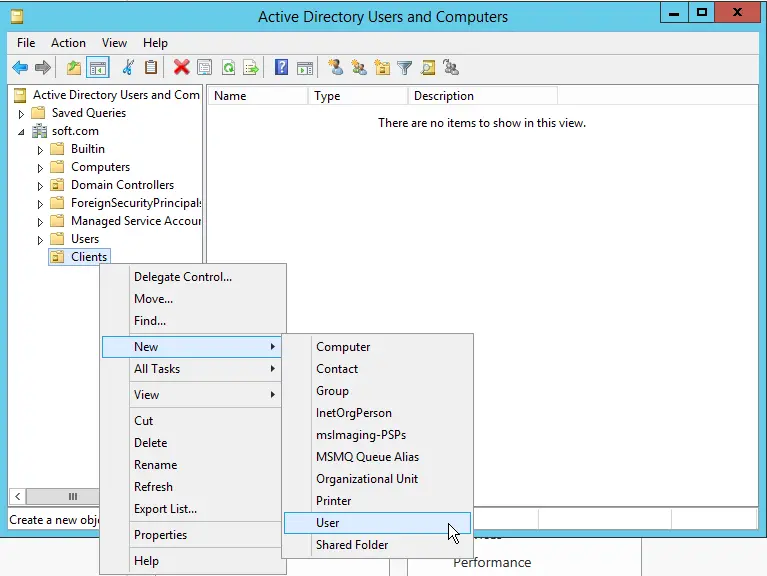This screenshot has width=767, height=576.
Task: Click the Description column header
Action: 480,96
